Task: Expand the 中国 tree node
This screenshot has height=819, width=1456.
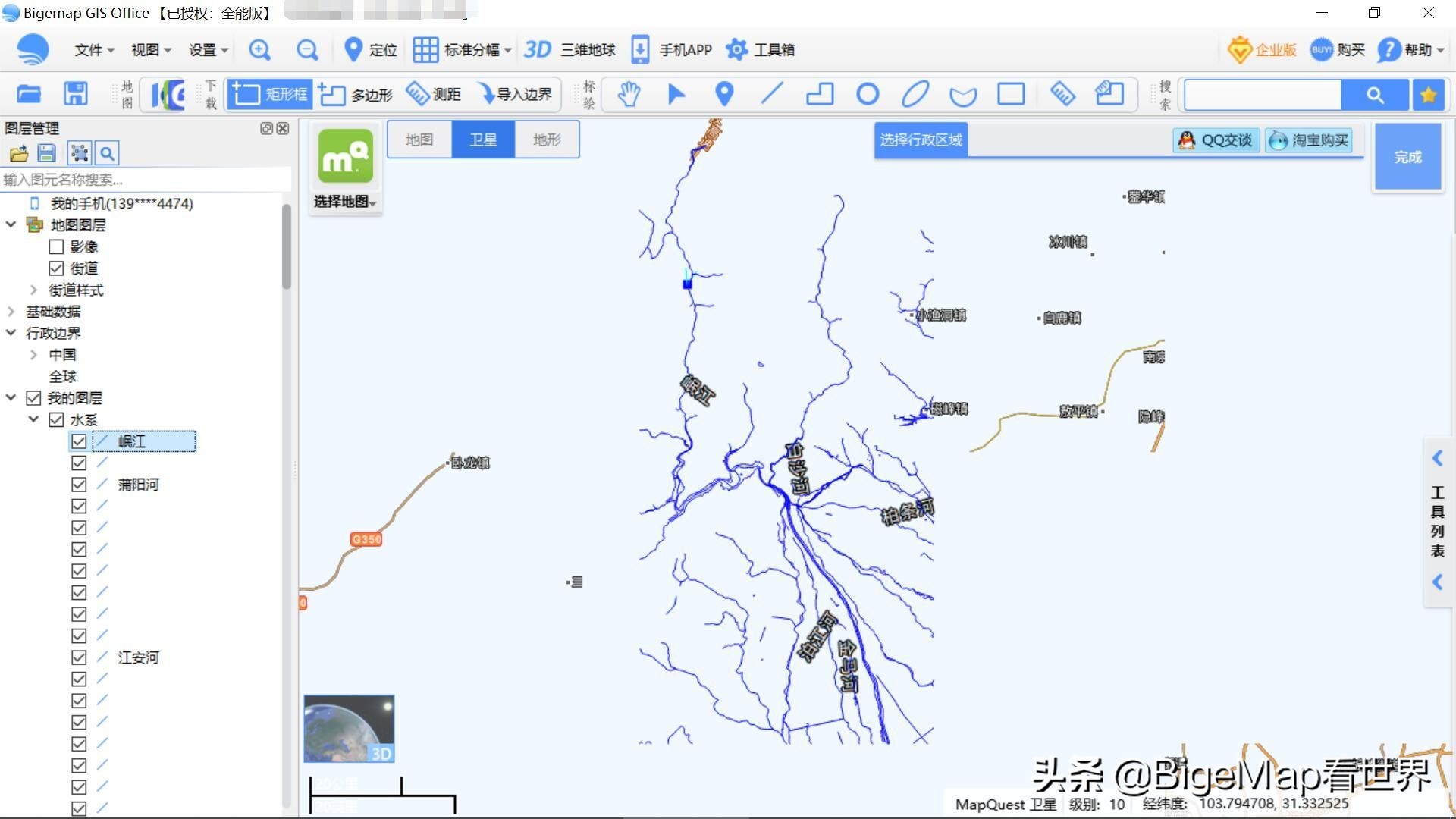Action: pos(33,354)
